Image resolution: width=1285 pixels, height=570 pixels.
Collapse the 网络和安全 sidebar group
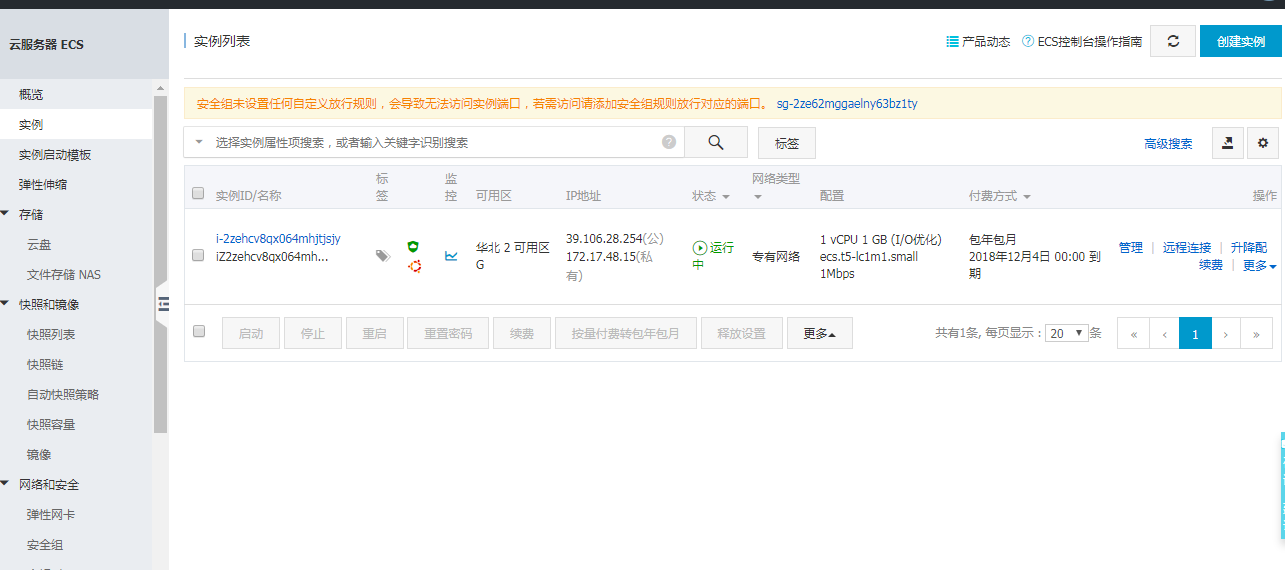tap(6, 484)
